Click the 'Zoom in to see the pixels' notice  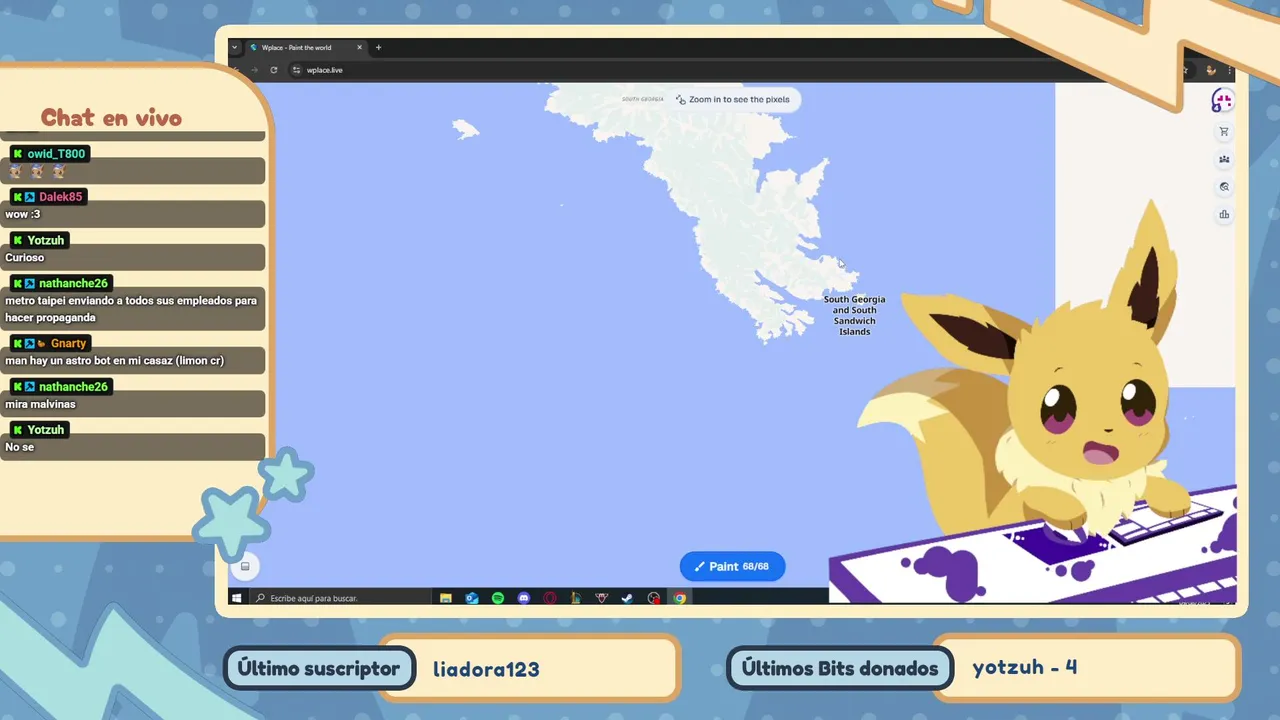tap(733, 99)
